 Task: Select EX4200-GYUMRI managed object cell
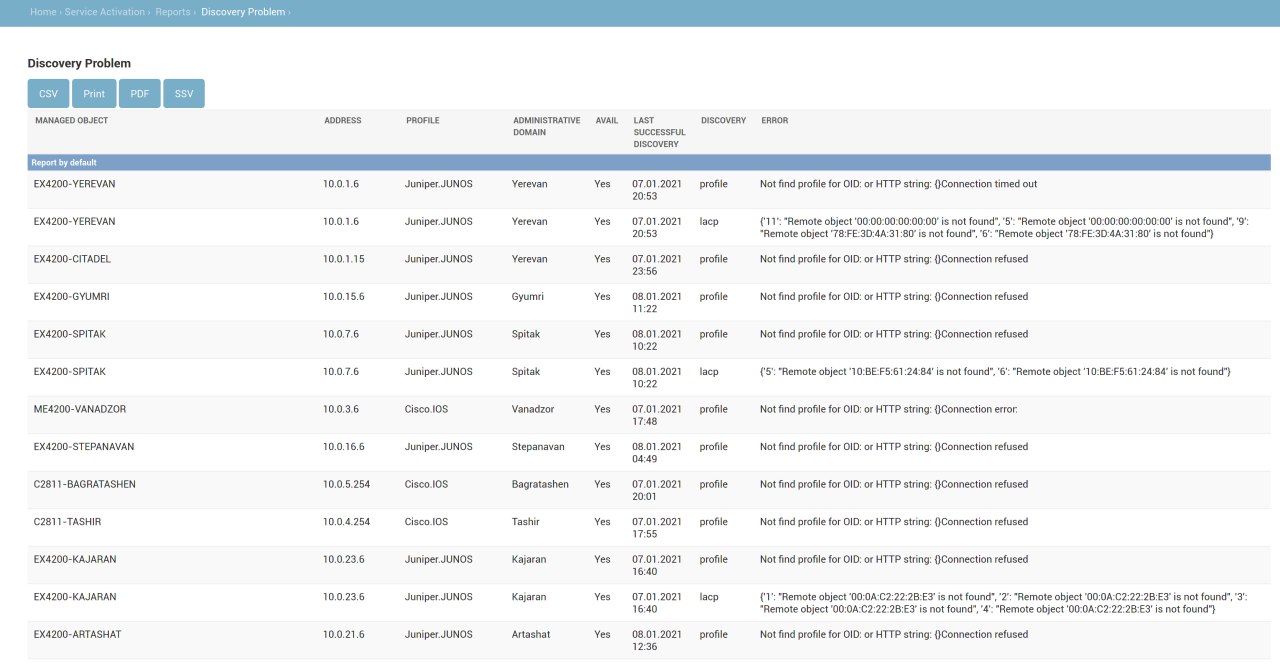point(70,297)
